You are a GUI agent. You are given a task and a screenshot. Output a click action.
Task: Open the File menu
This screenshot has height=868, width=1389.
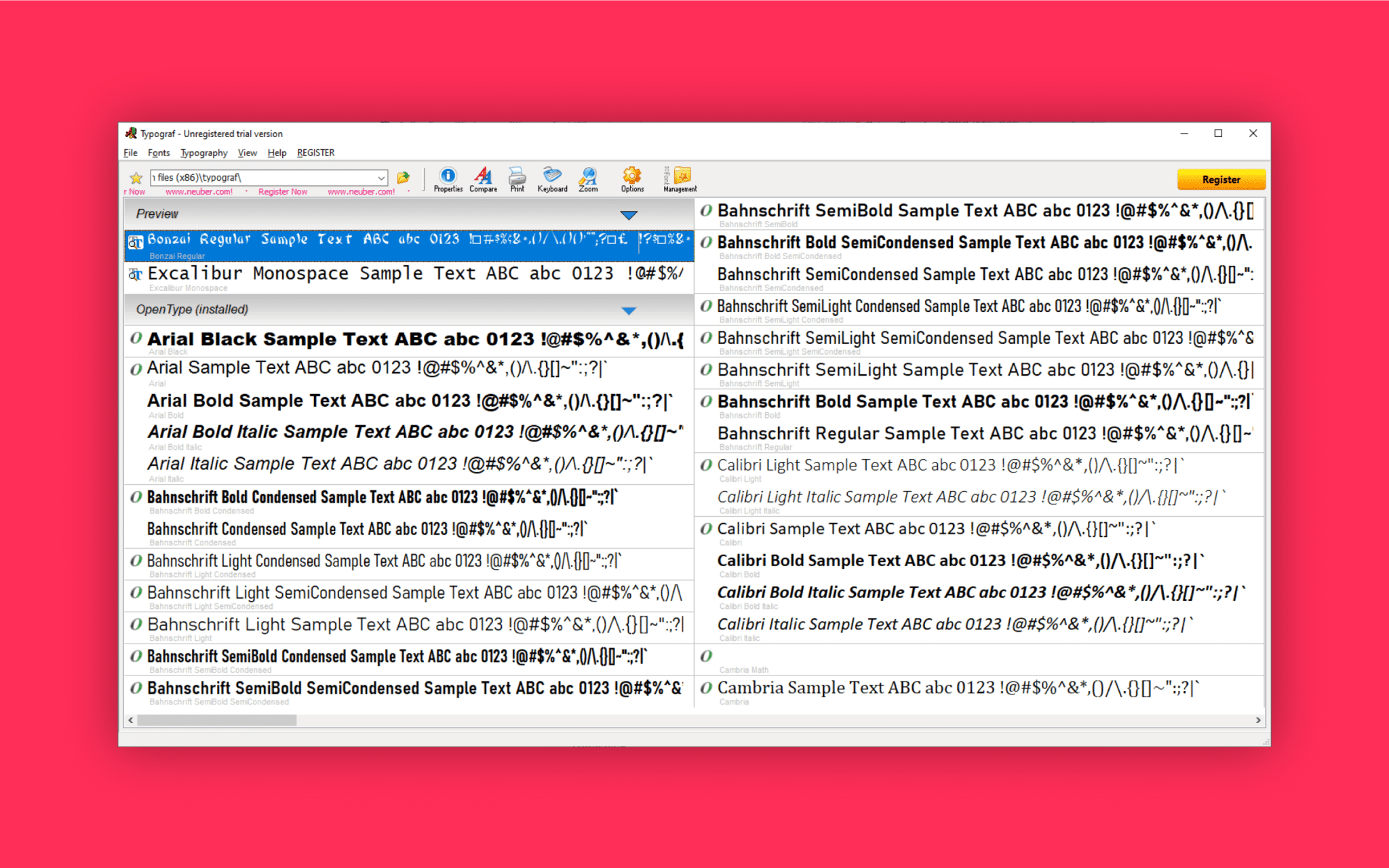point(130,153)
